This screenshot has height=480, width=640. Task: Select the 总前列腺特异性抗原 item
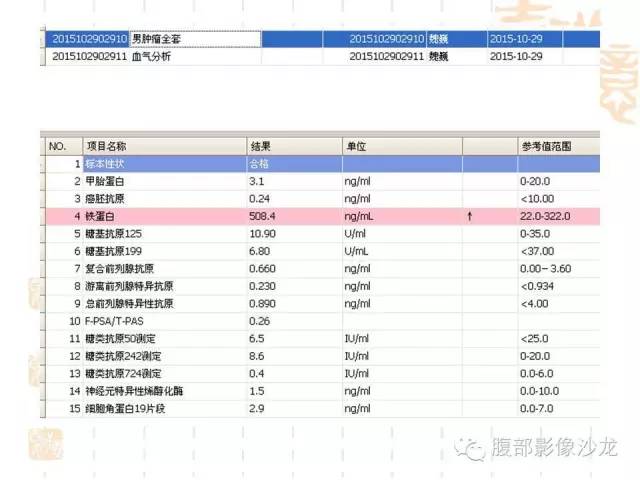(x=129, y=304)
